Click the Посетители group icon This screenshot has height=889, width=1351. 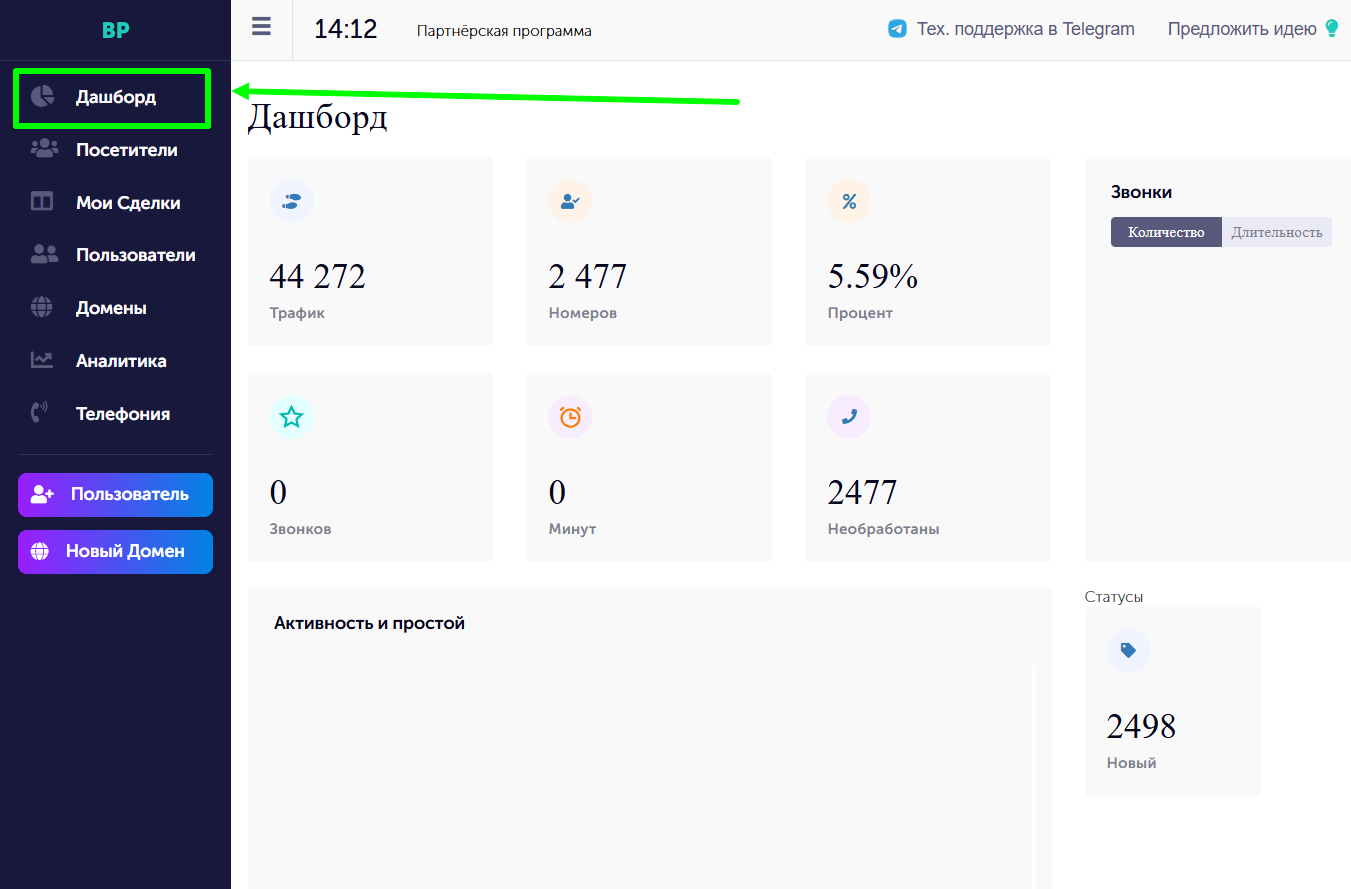pyautogui.click(x=44, y=149)
